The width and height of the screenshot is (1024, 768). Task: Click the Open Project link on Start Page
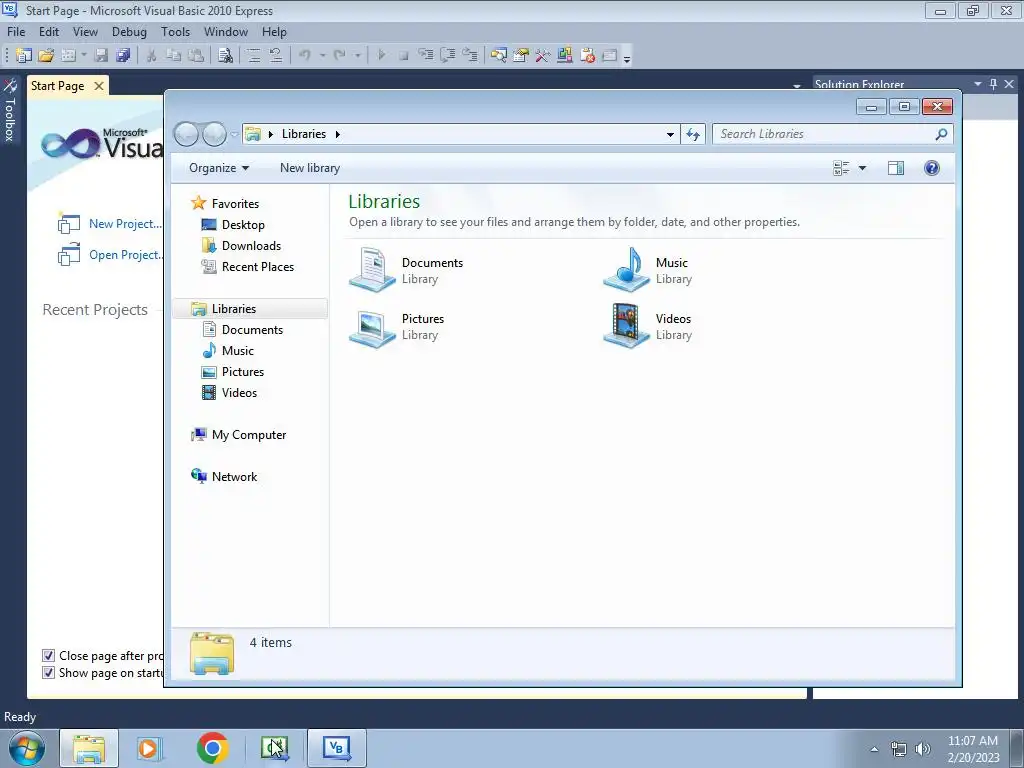[x=125, y=255]
